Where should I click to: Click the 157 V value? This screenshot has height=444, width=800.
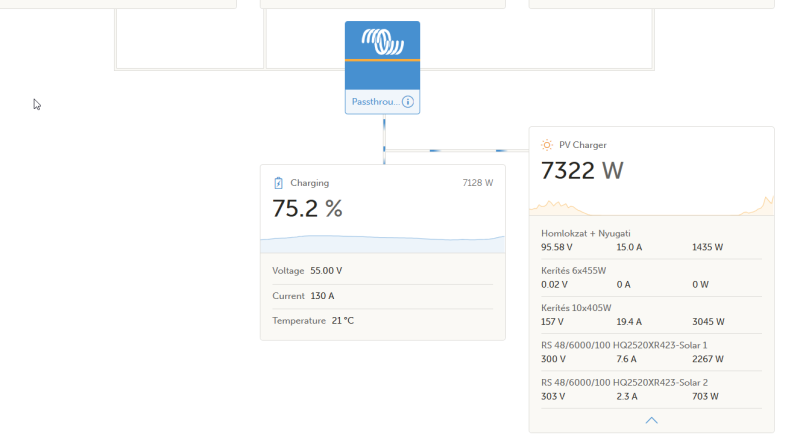click(x=552, y=322)
